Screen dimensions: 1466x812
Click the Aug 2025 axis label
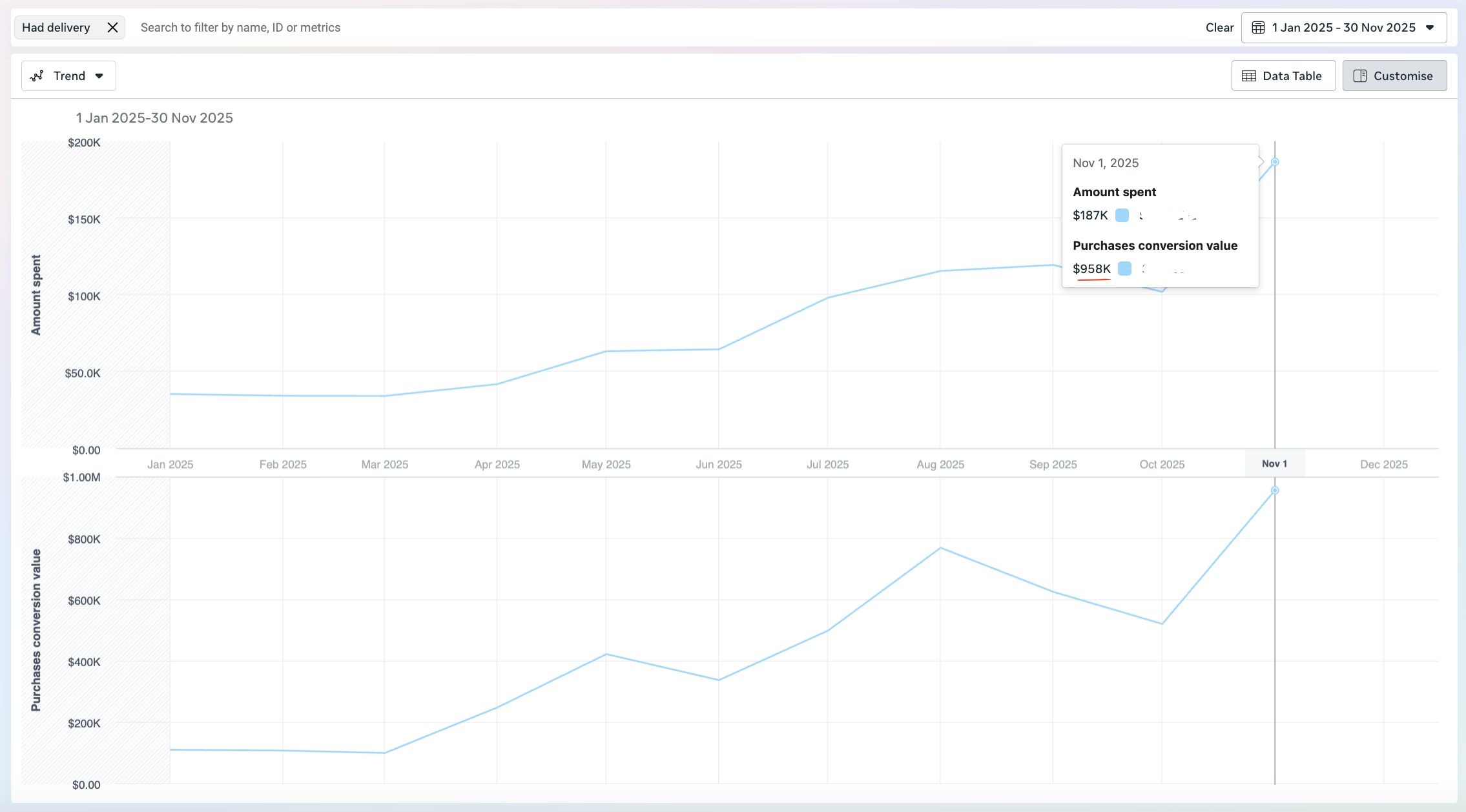point(940,464)
